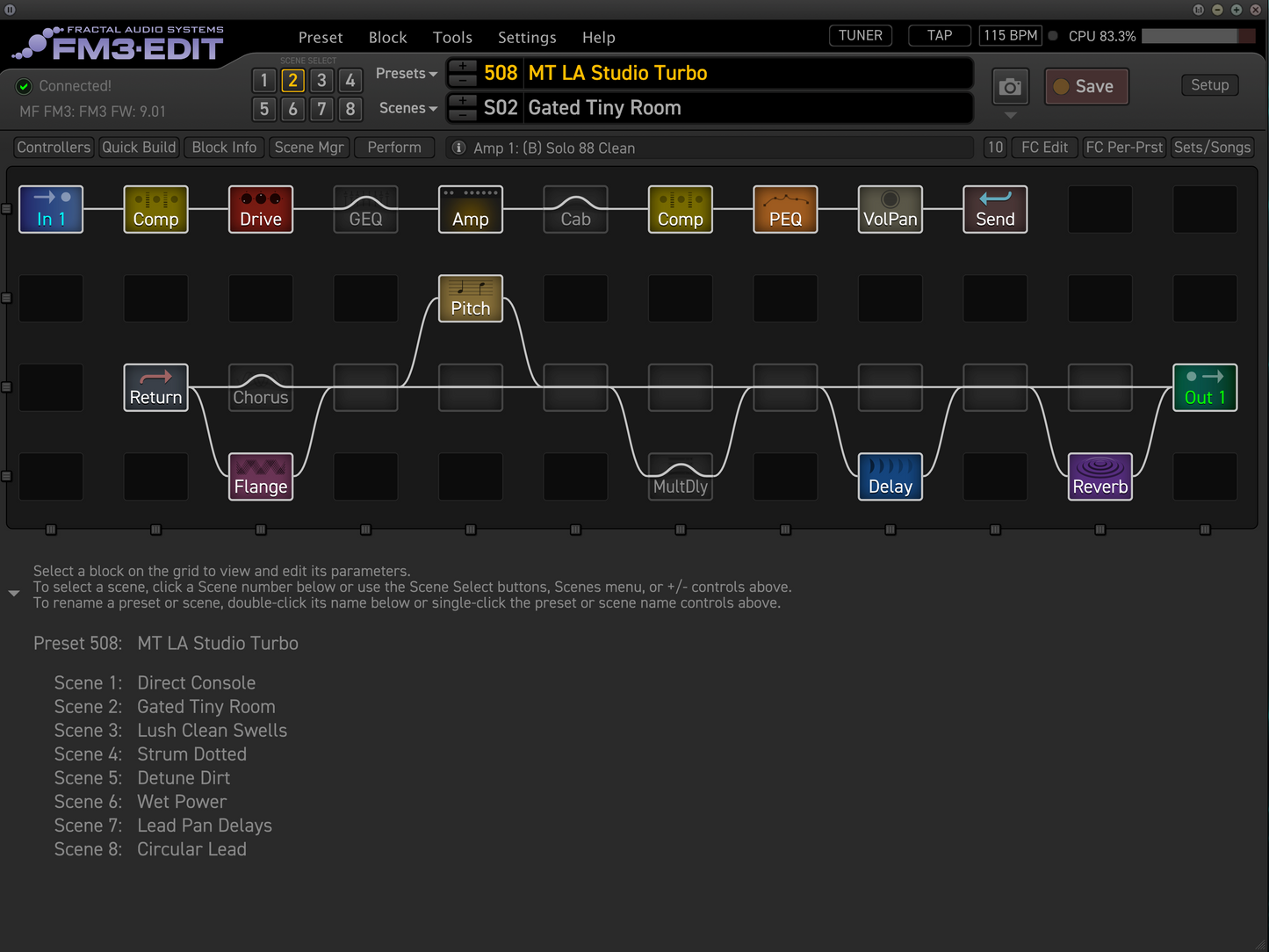Decrement scene with minus button
The width and height of the screenshot is (1269, 952).
pyautogui.click(x=463, y=114)
